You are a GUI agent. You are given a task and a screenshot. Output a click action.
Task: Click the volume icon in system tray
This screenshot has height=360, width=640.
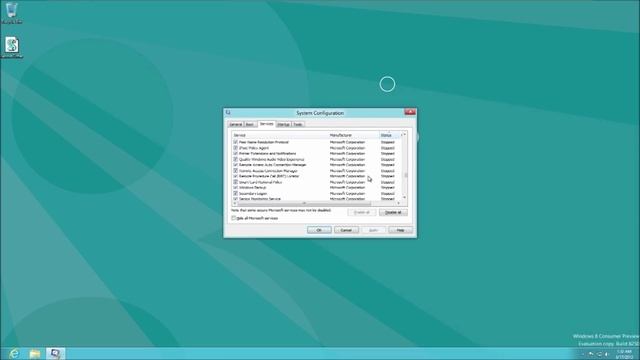pyautogui.click(x=607, y=354)
